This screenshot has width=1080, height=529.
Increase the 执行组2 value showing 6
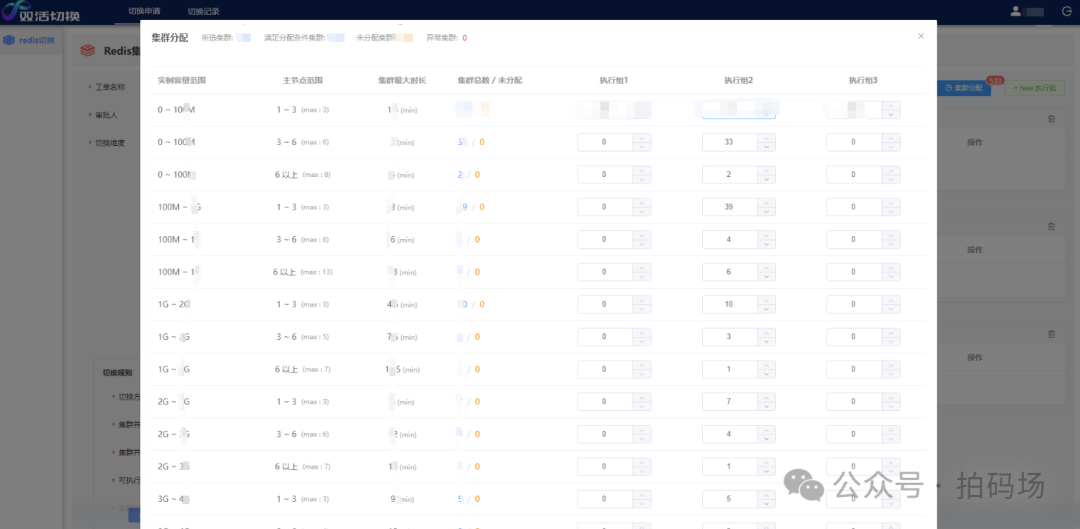click(767, 267)
